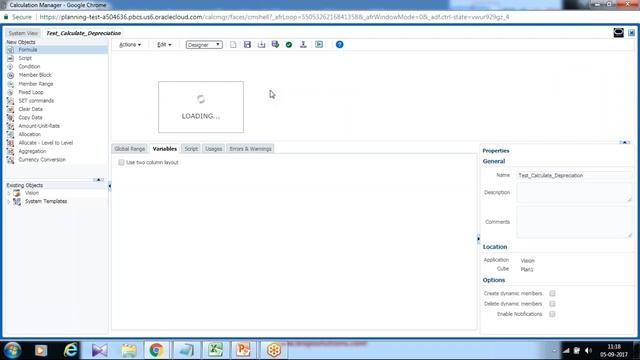Edit the rule Name field
640x360 pixels.
[574, 176]
